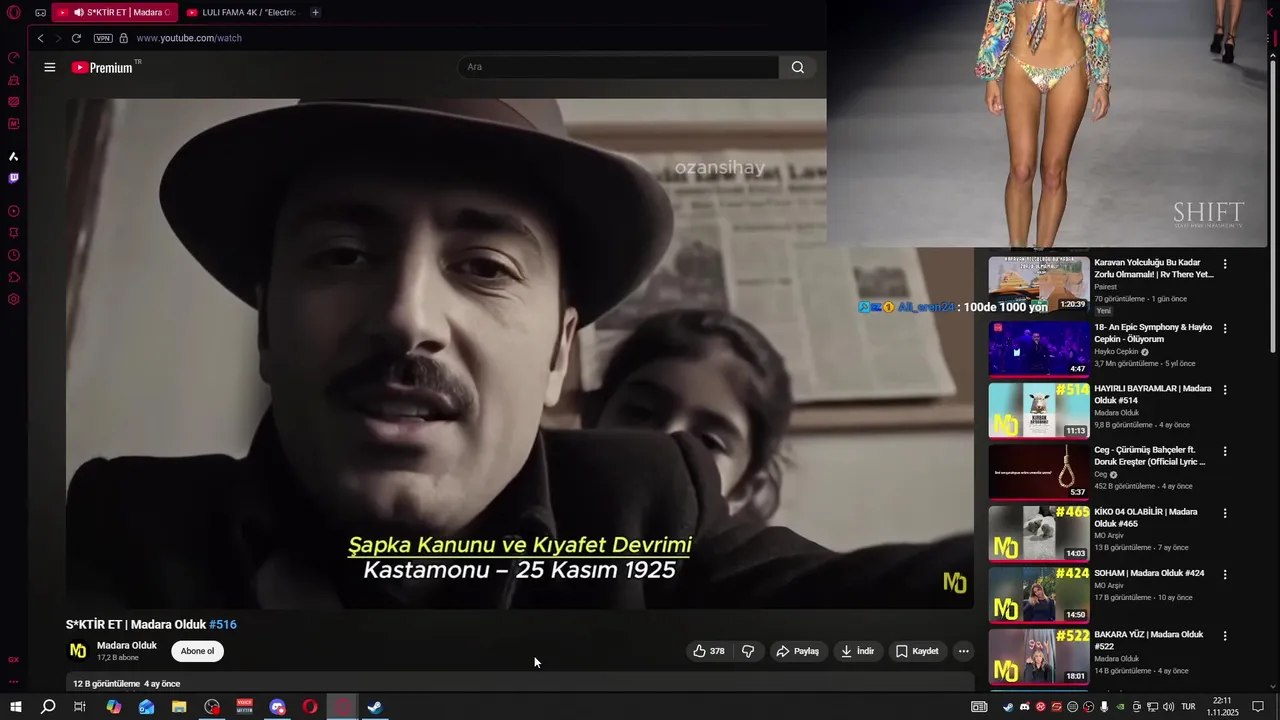Open Windows taskbar search

click(48, 707)
